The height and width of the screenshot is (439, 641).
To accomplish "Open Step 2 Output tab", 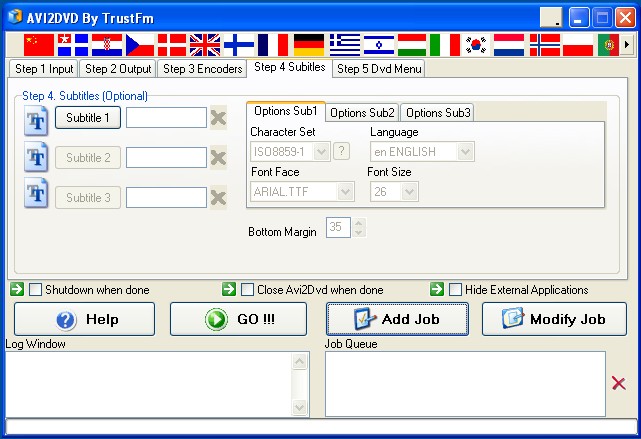I will click(x=118, y=69).
